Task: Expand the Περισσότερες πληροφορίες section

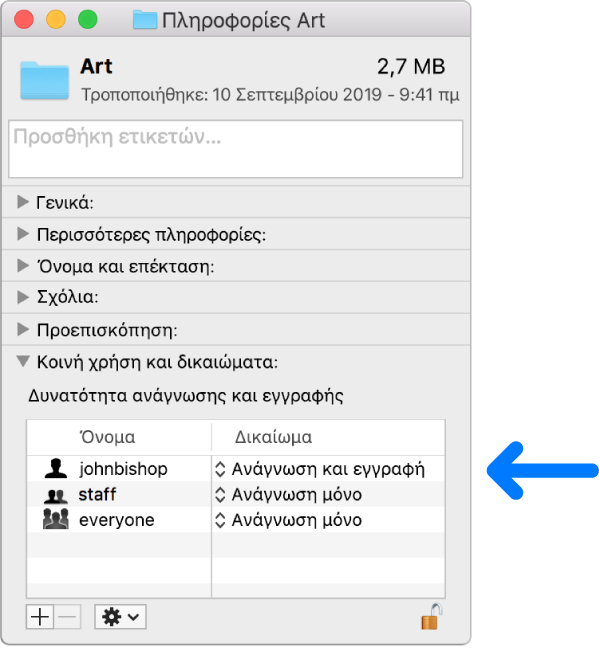Action: (x=22, y=234)
